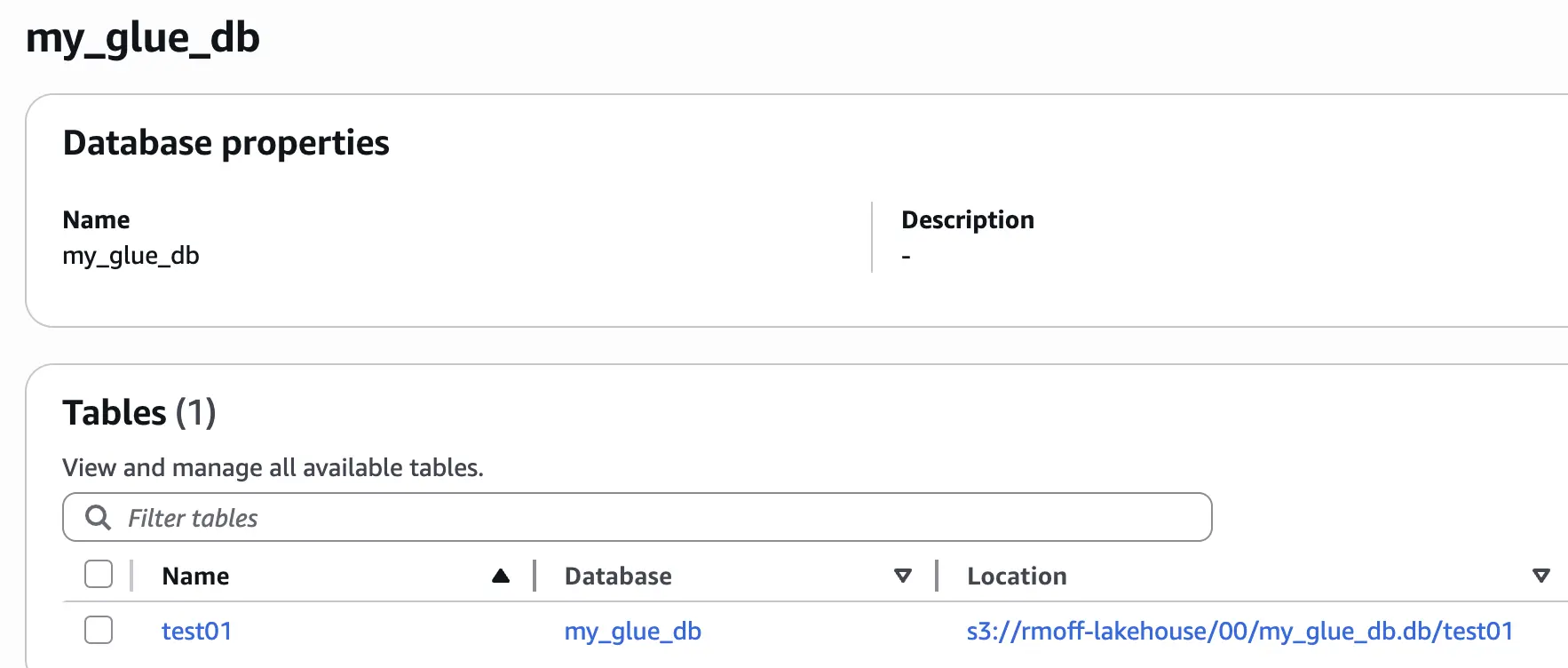This screenshot has width=1568, height=668.
Task: Click the Name label in Database properties
Action: tap(96, 219)
